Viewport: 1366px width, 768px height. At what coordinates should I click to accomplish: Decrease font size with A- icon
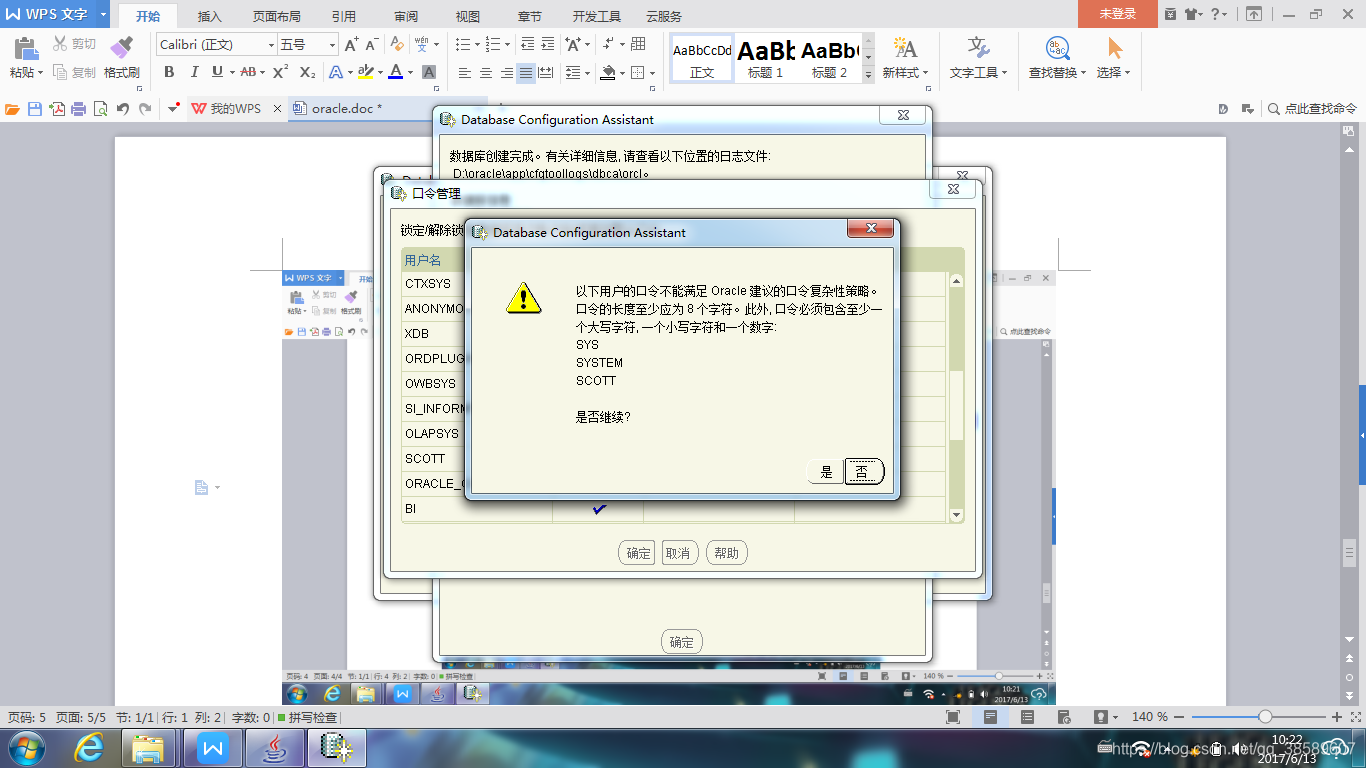point(372,44)
